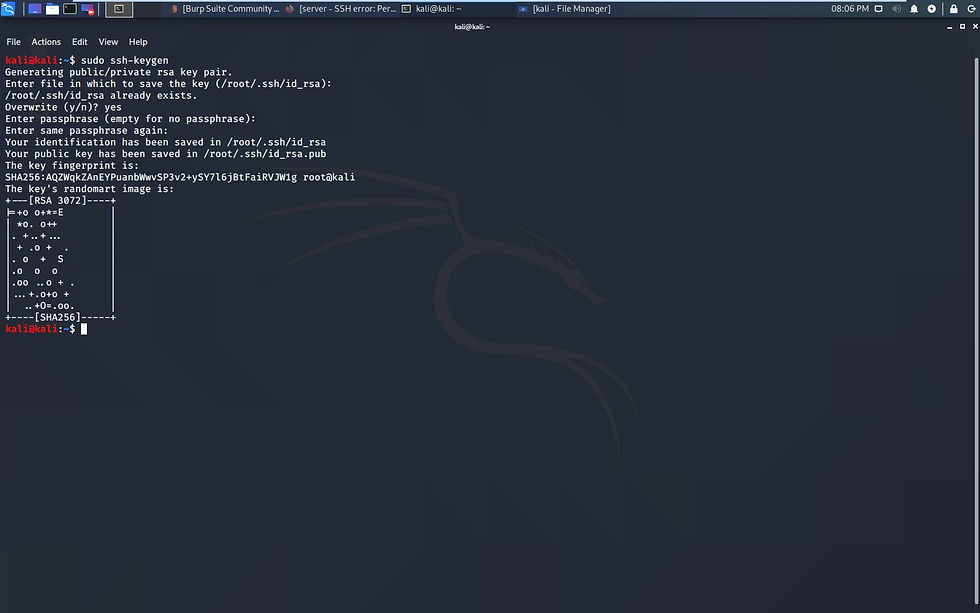Open the display tray icon next to the clock
This screenshot has height=613, width=980.
pyautogui.click(x=878, y=9)
